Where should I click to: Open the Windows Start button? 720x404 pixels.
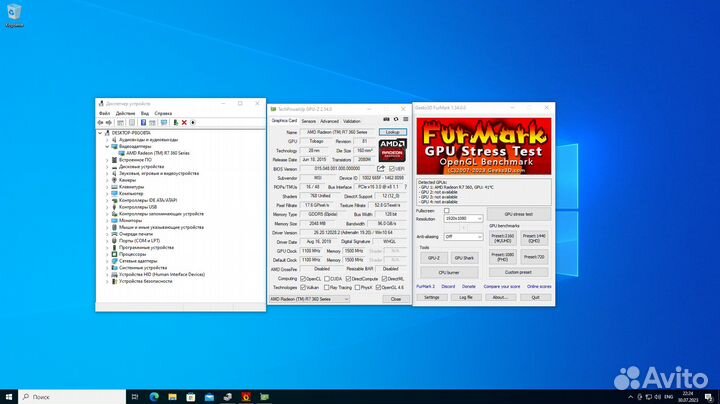pos(9,397)
